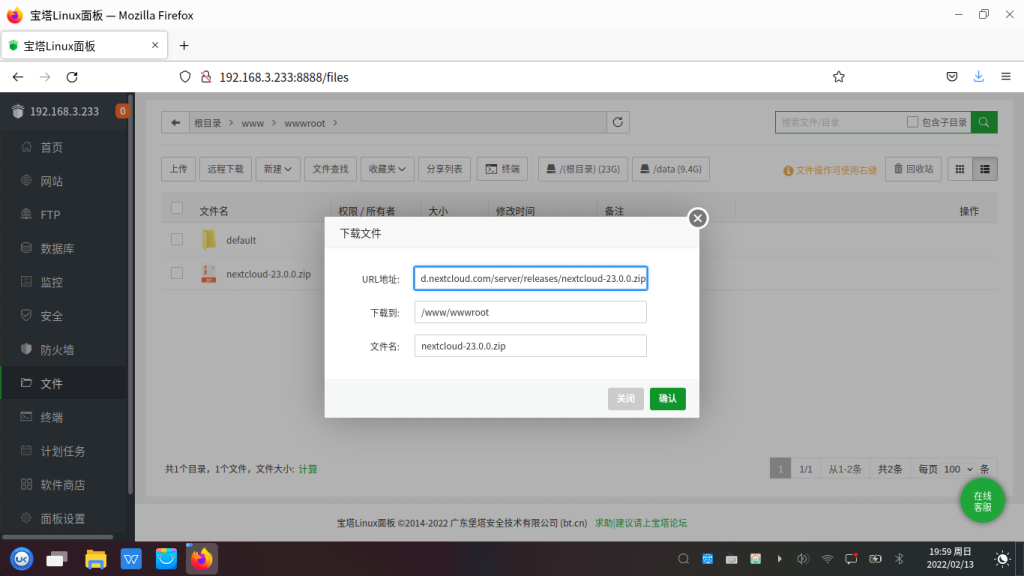Click the URL地址 input field
The image size is (1024, 576).
[531, 278]
